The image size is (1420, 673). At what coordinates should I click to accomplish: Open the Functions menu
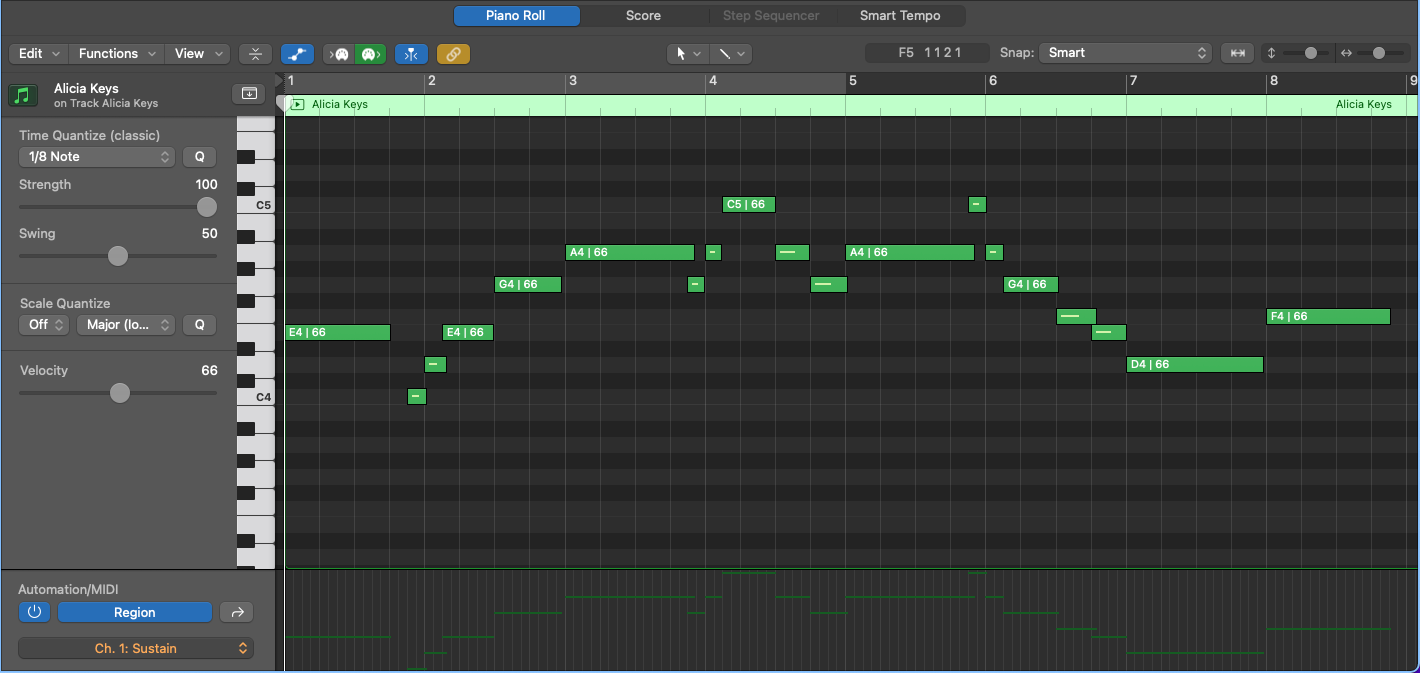pos(116,53)
